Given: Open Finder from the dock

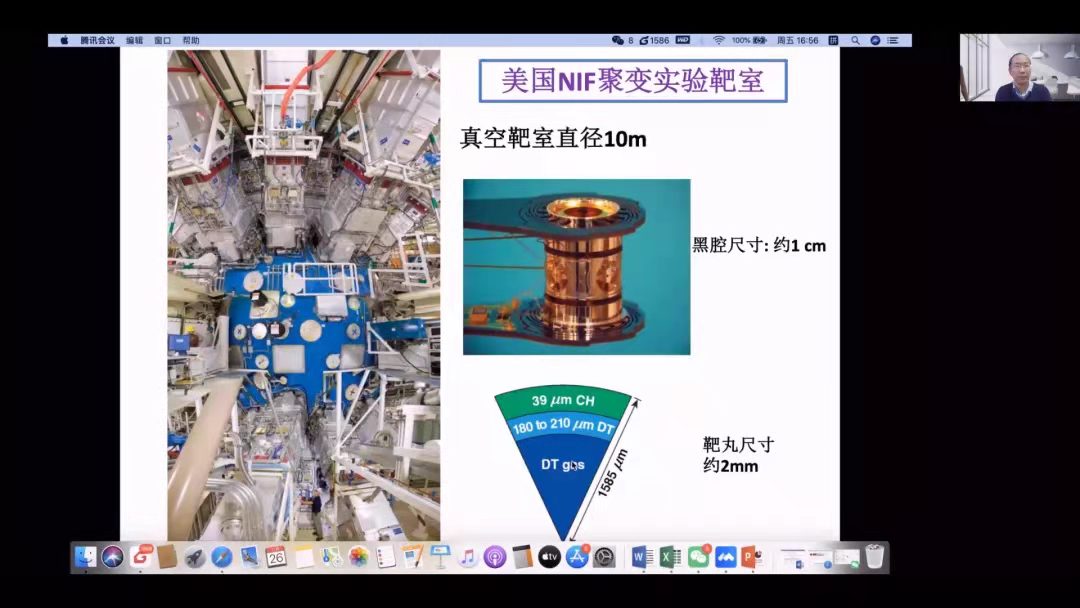Looking at the screenshot, I should 86,557.
